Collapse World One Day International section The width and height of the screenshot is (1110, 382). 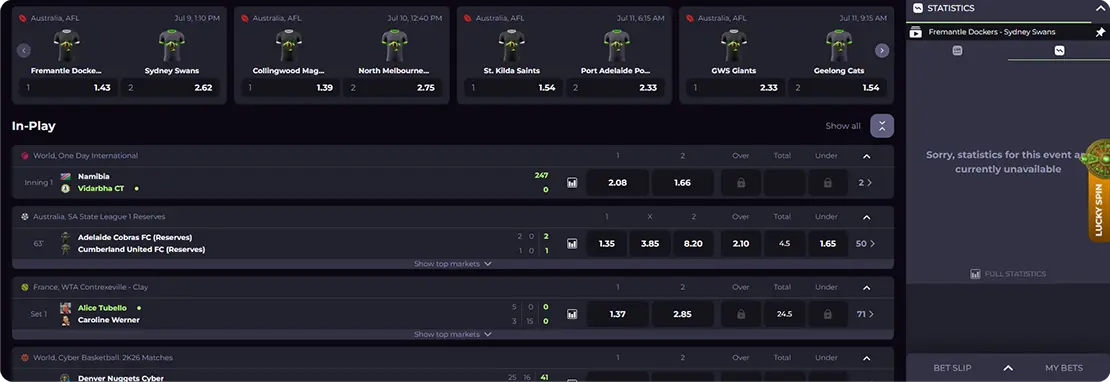(x=866, y=156)
